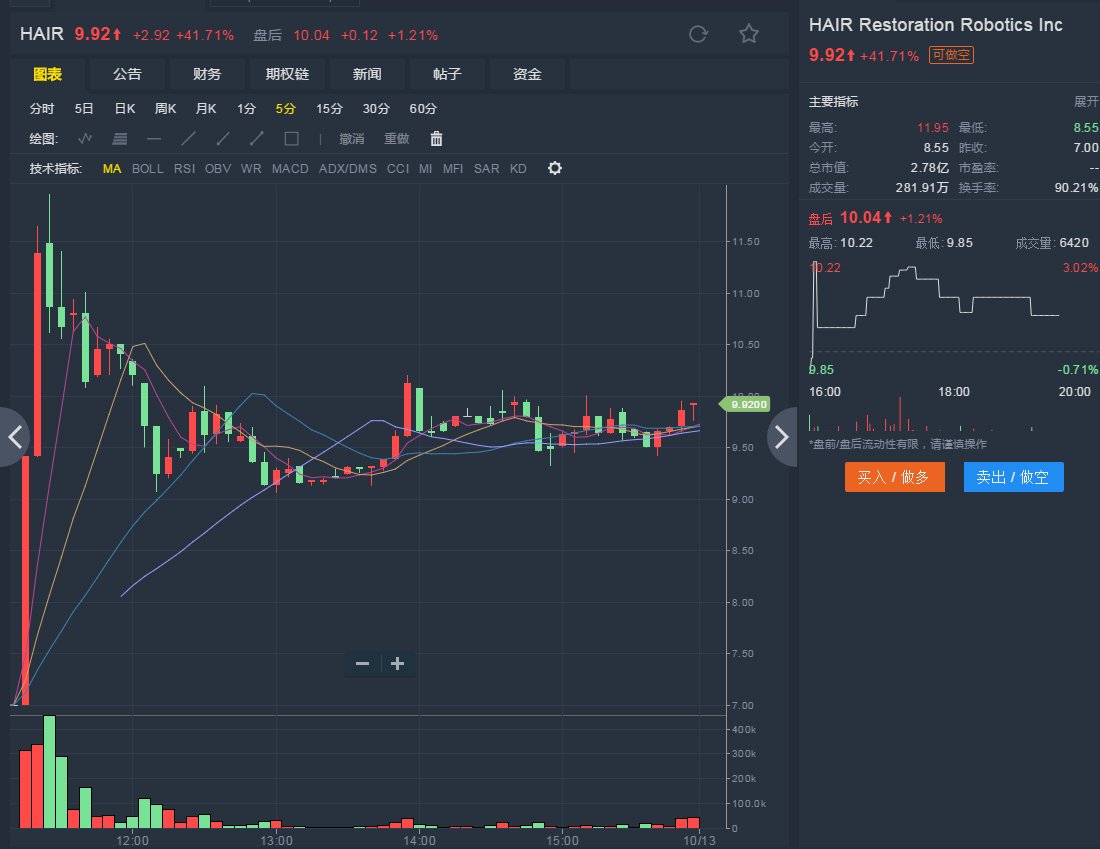Select the horizontal line drawing tool

(154, 139)
